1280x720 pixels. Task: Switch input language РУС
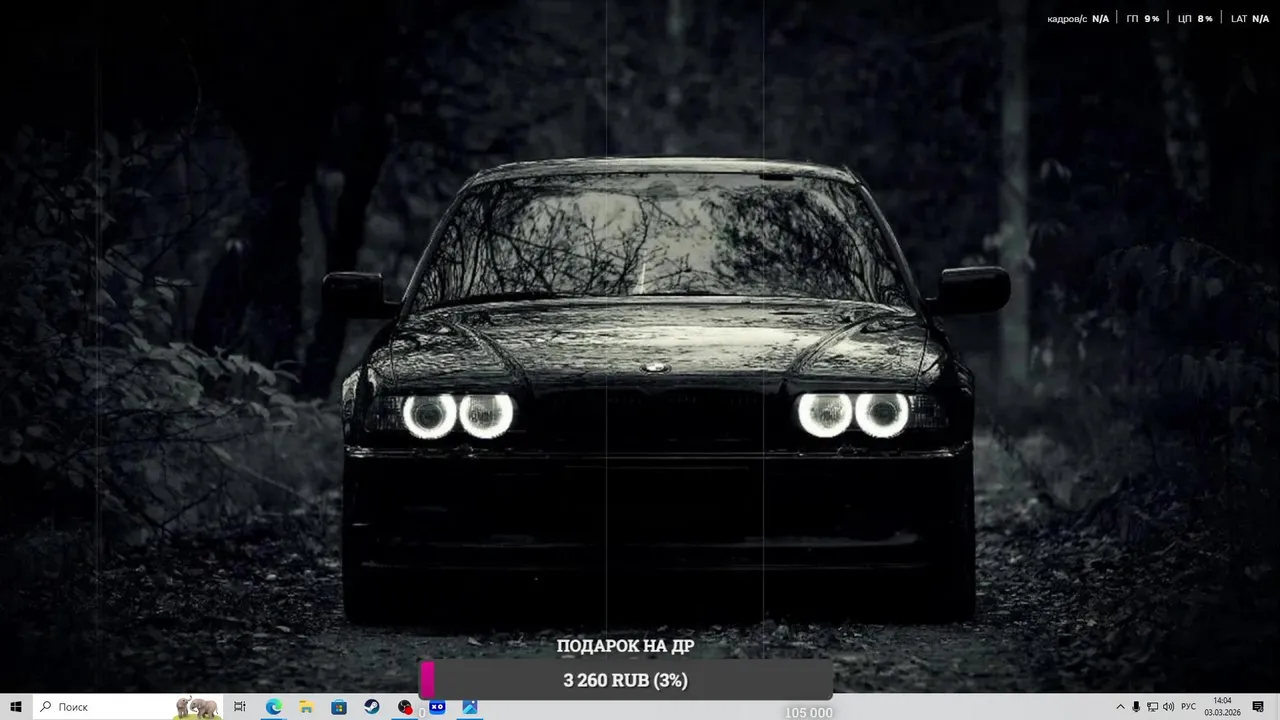pyautogui.click(x=1189, y=707)
